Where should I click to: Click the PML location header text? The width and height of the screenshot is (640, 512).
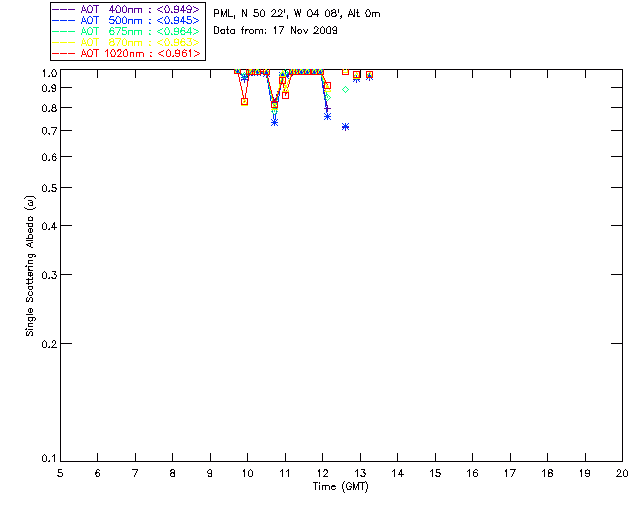pos(297,14)
